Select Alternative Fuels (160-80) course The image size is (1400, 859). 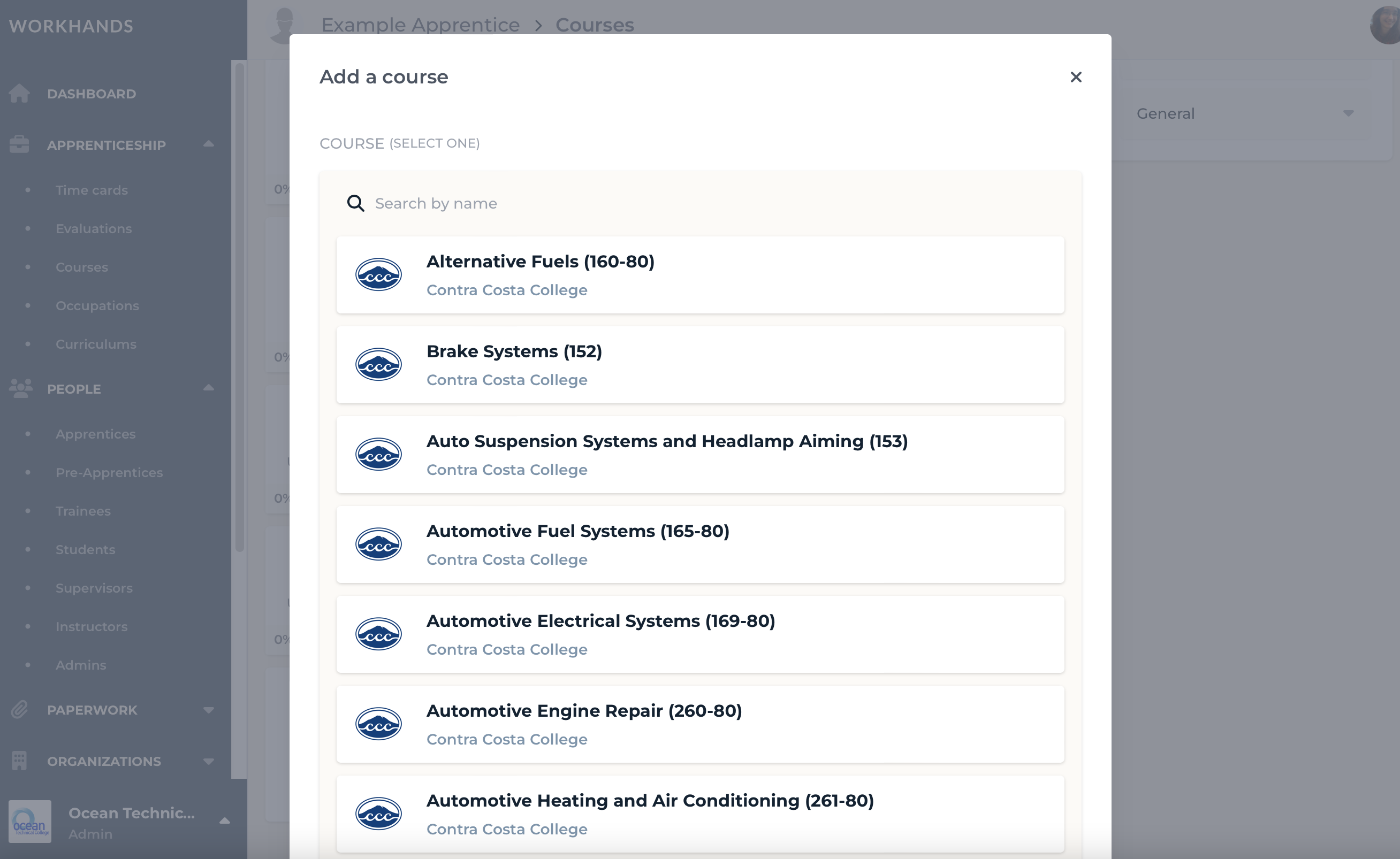(701, 275)
